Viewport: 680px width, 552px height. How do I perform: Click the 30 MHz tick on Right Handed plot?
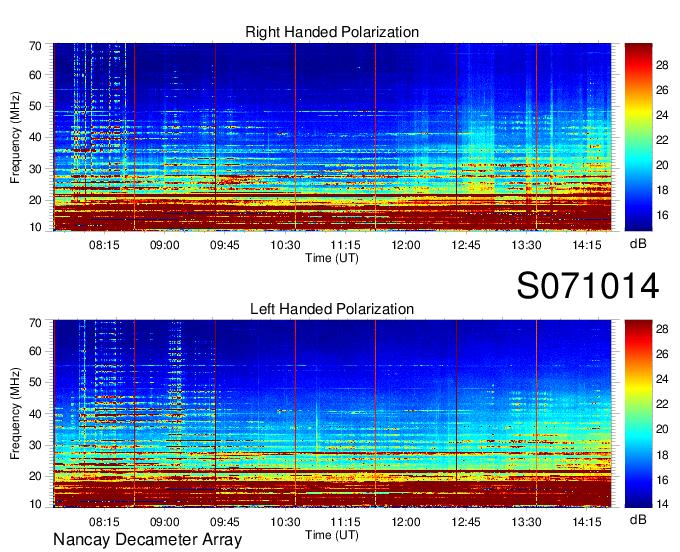coord(35,169)
